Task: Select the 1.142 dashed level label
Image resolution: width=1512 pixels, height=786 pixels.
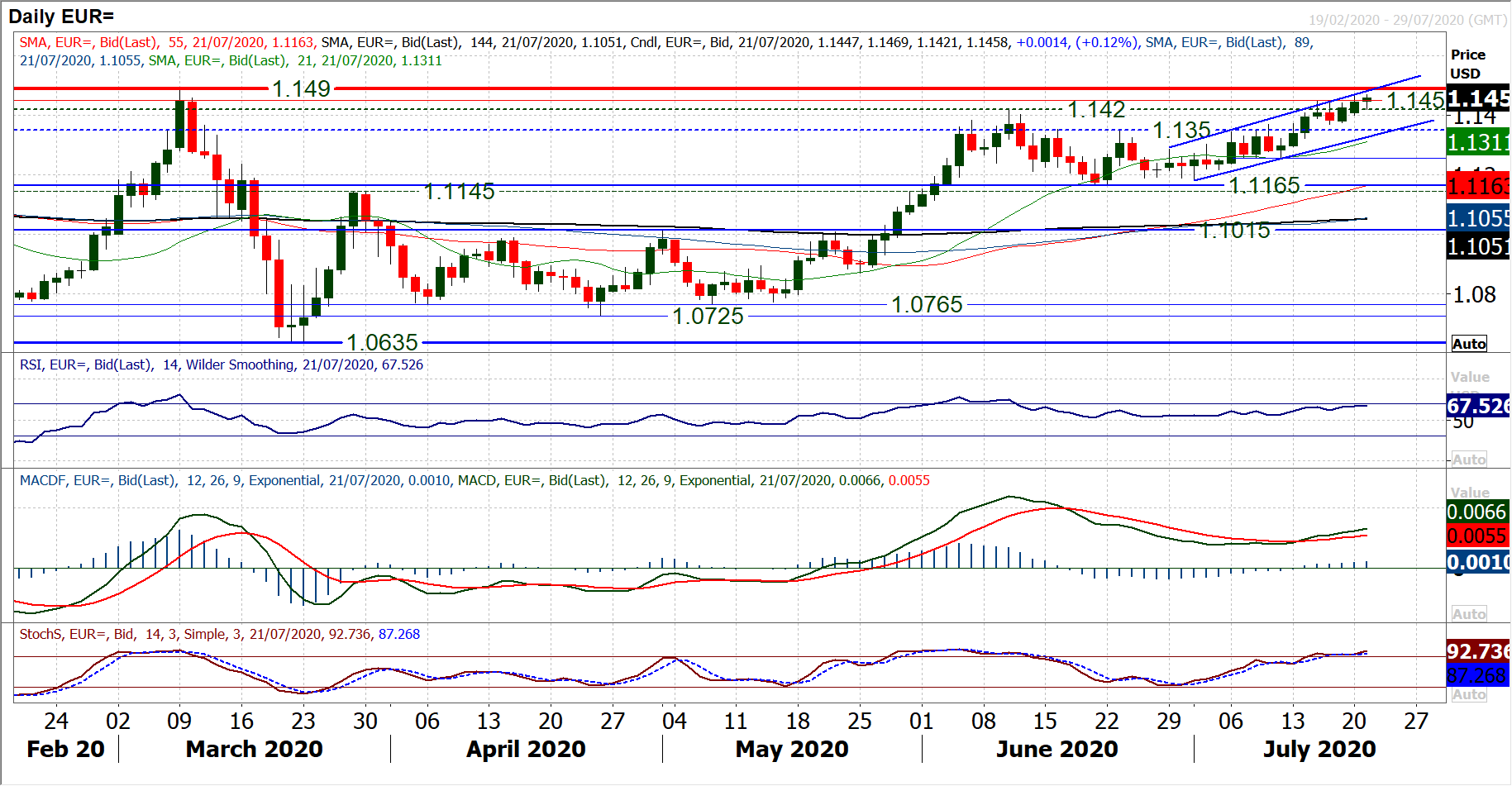Action: point(1096,109)
